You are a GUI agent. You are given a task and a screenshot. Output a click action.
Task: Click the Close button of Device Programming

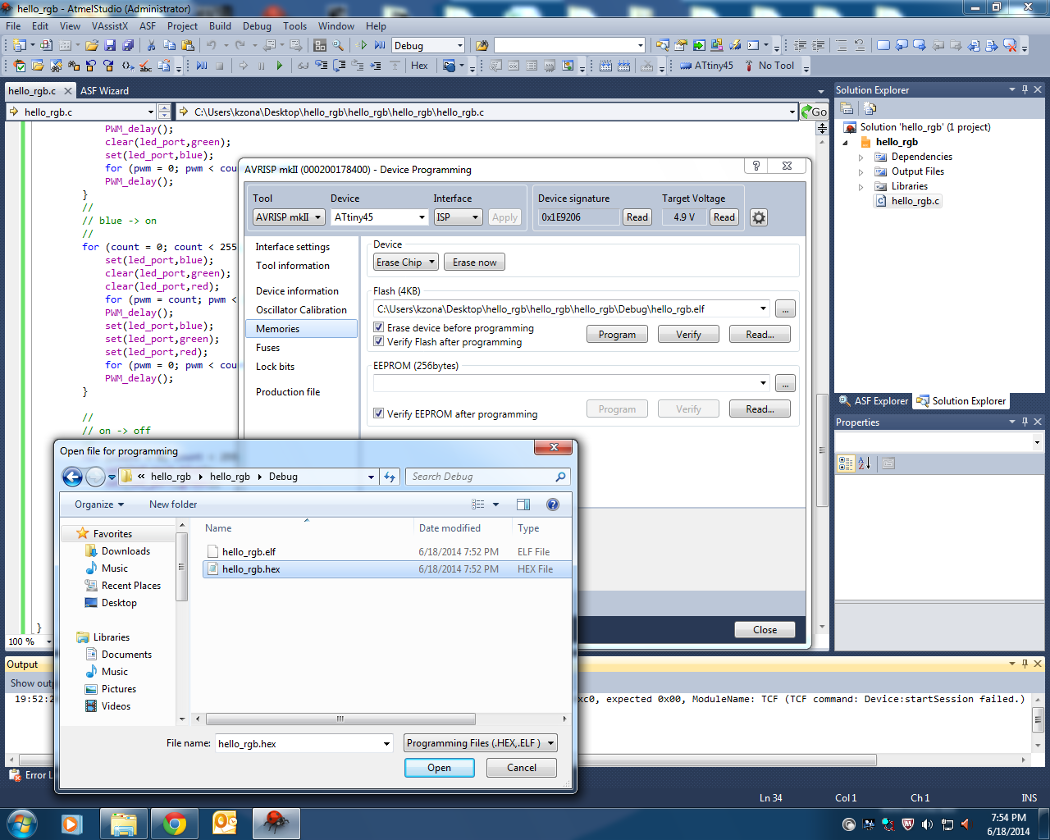point(765,630)
